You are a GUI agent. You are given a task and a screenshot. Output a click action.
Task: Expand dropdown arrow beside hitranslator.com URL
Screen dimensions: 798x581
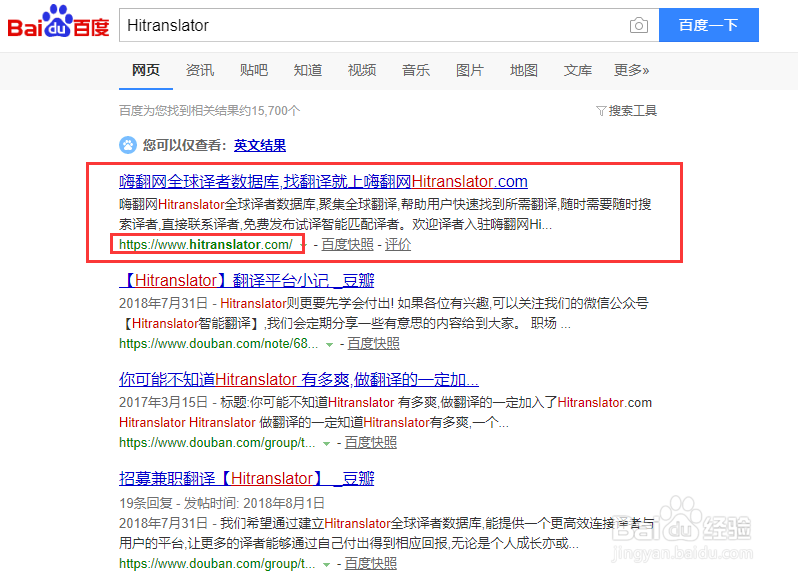tap(303, 246)
